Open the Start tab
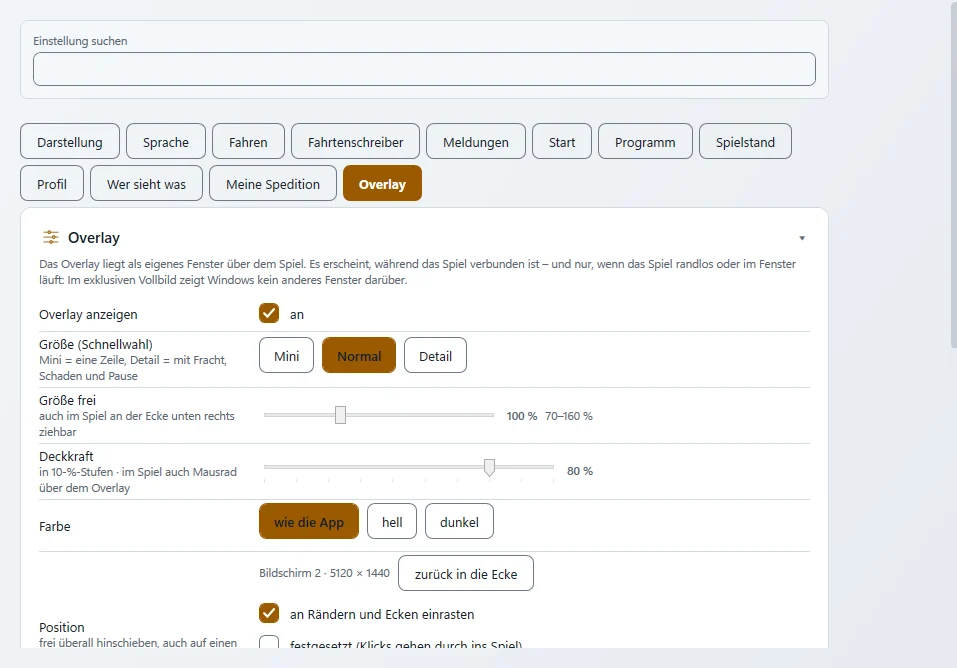This screenshot has width=957, height=668. click(x=562, y=142)
